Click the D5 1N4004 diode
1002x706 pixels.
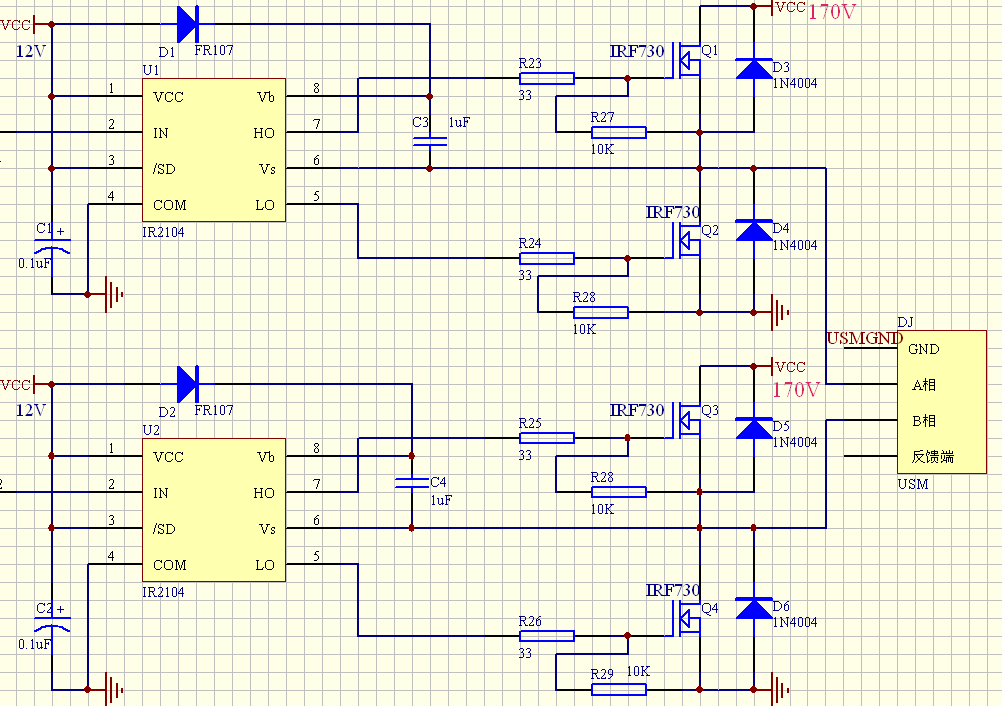tap(753, 428)
